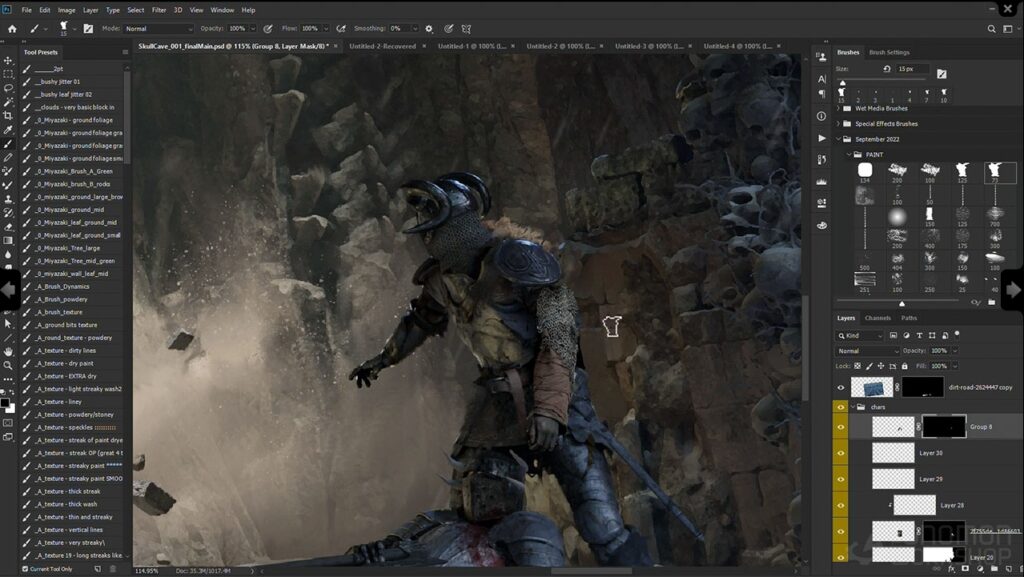Click the Home icon in options bar

(x=12, y=29)
